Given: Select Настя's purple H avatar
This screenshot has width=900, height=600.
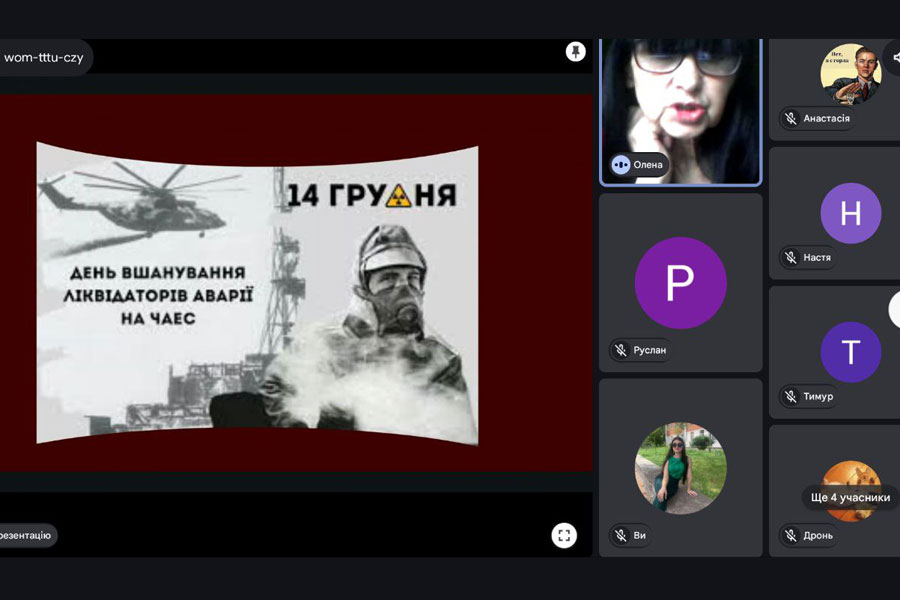Looking at the screenshot, I should (851, 213).
